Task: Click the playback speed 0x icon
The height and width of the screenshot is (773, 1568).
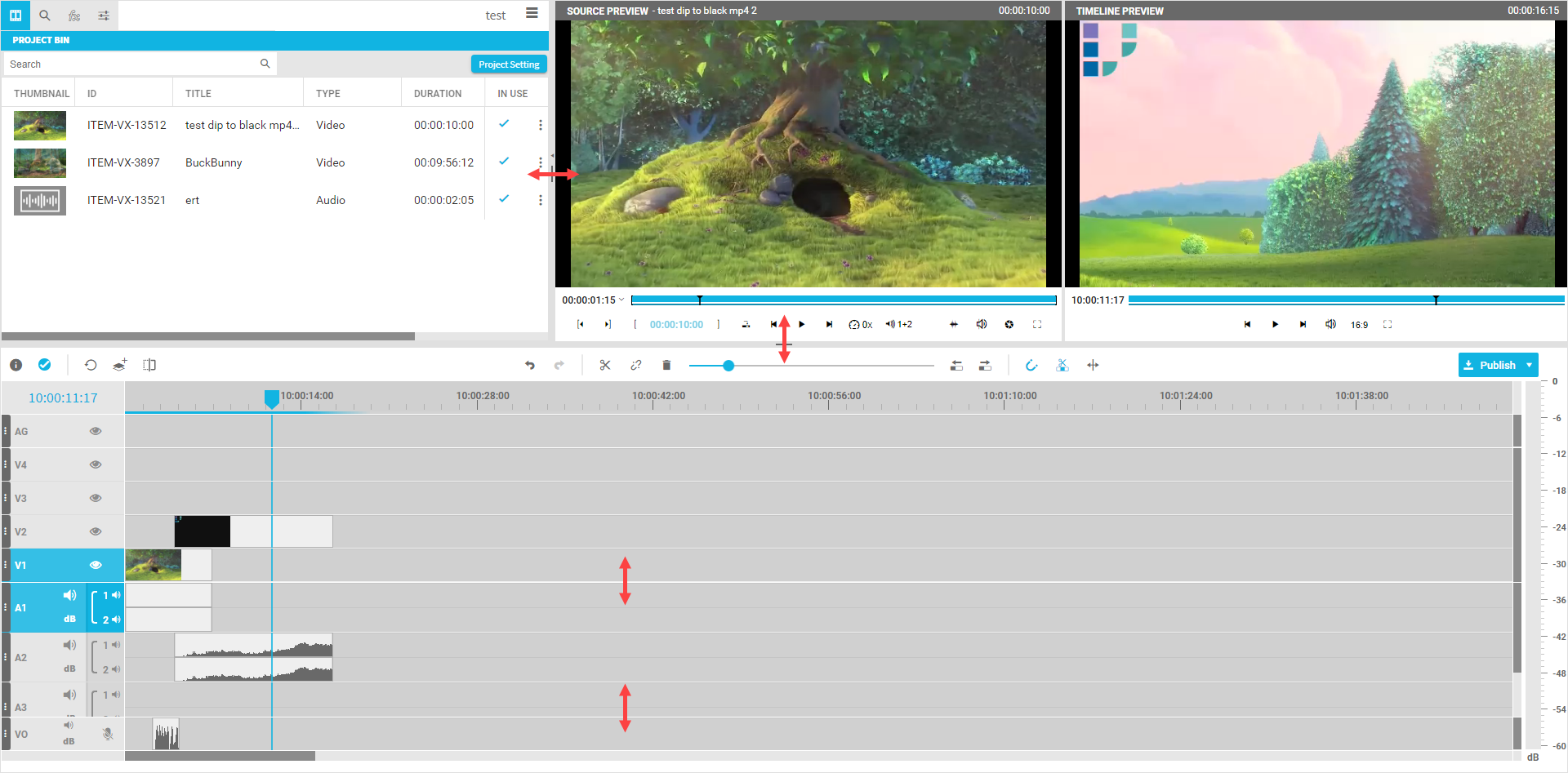Action: (x=860, y=324)
